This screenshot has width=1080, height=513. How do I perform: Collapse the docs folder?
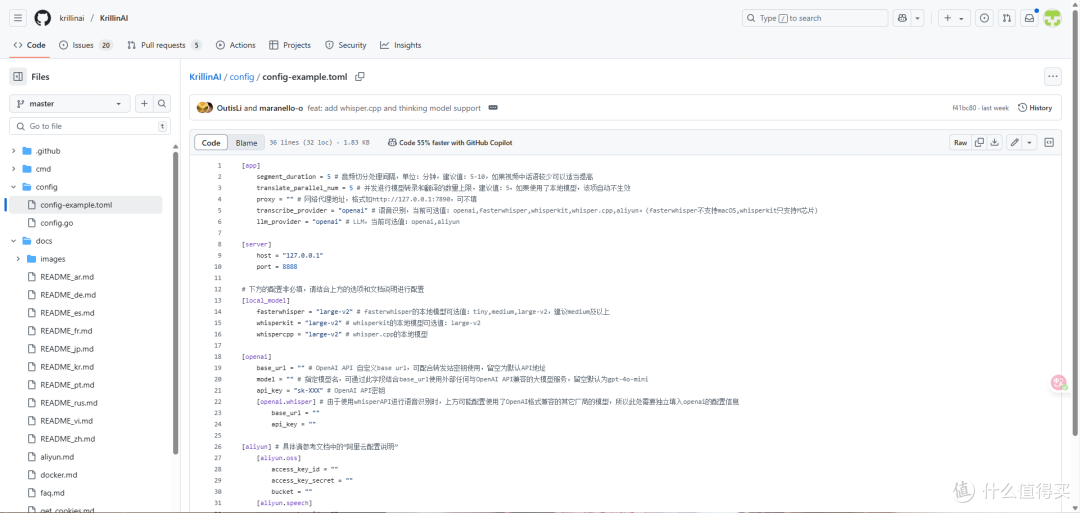(14, 241)
